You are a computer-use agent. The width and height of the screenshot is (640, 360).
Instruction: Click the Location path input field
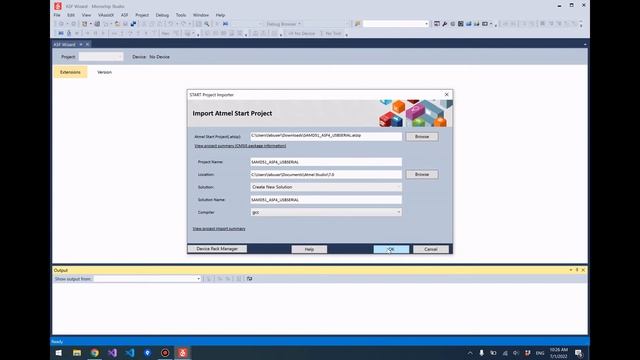[x=326, y=174]
